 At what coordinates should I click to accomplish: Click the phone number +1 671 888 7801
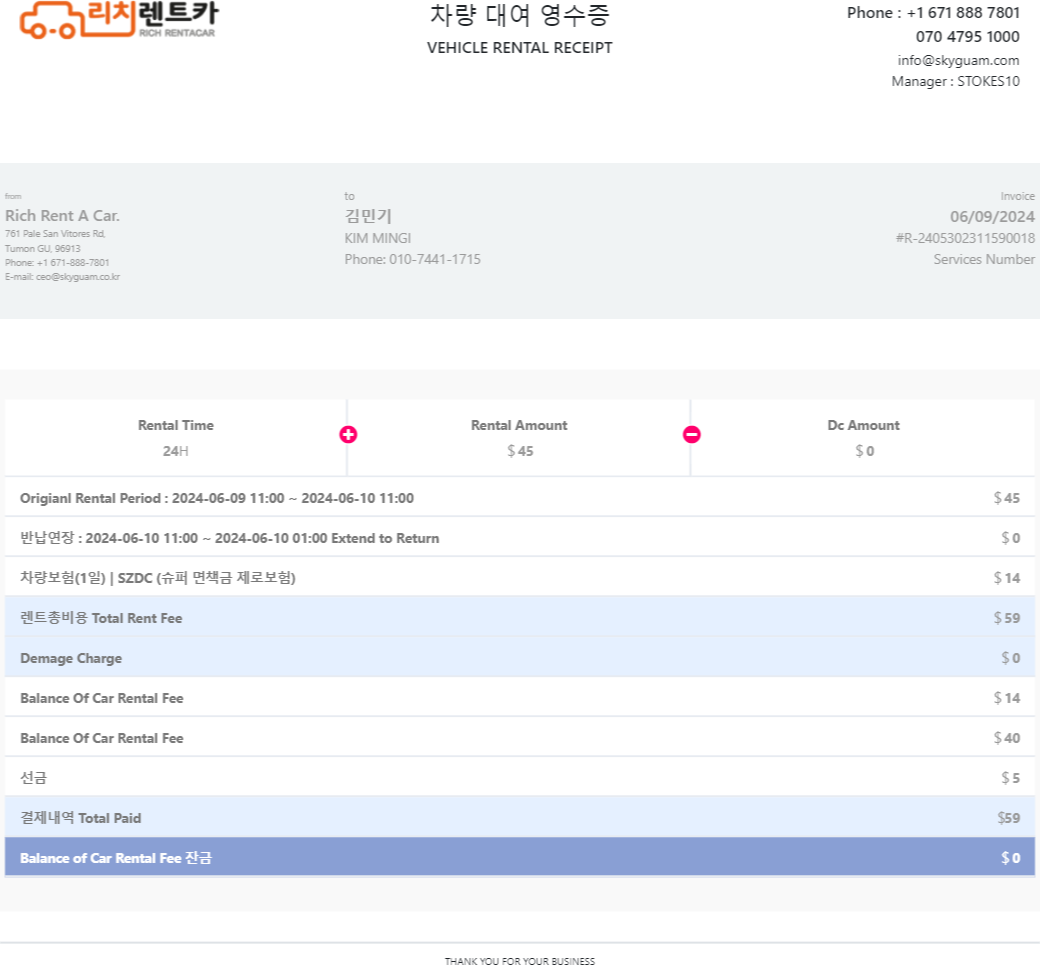(963, 13)
